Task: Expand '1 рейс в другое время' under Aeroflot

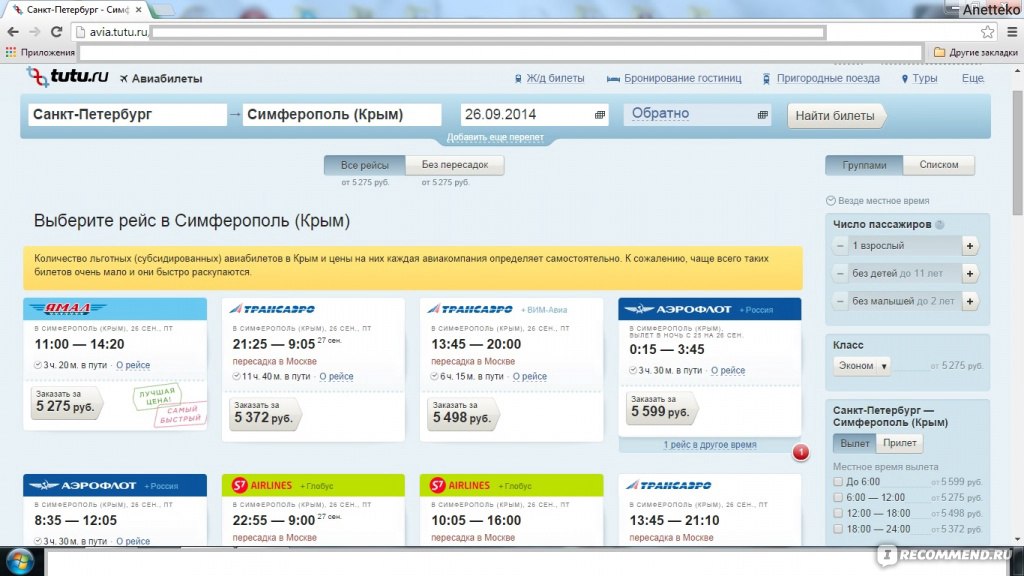Action: [x=709, y=444]
